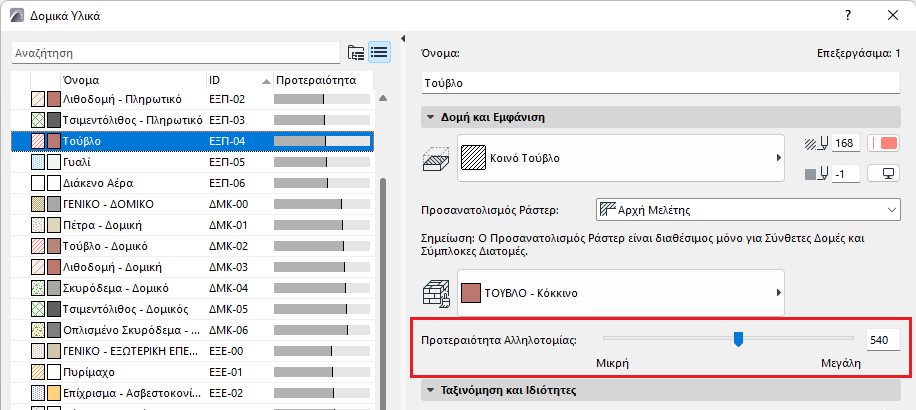Viewport: 916px width, 410px height.
Task: Open the foreground pen color swatch
Action: pyautogui.click(x=885, y=144)
